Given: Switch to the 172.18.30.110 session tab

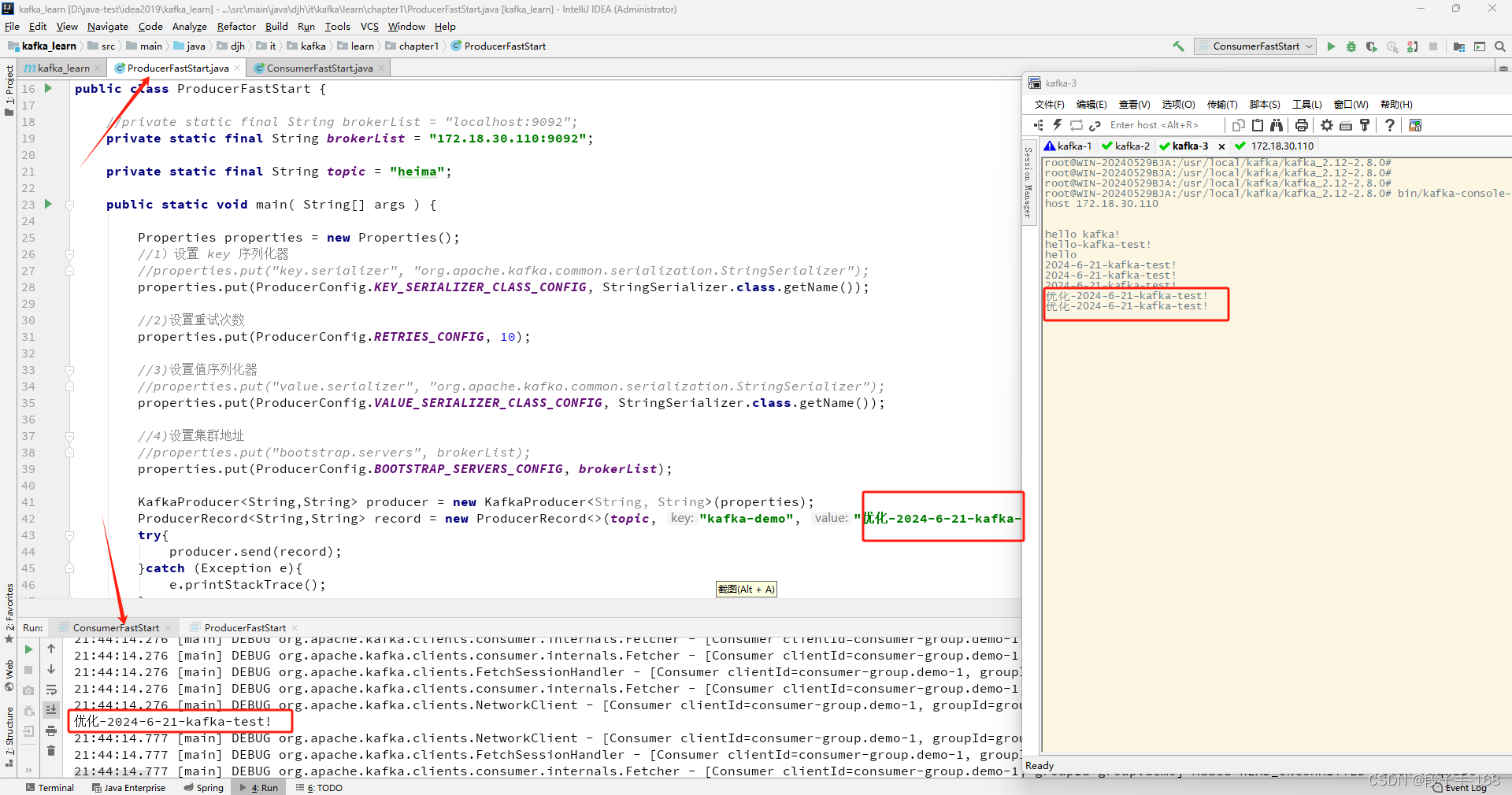Looking at the screenshot, I should tap(1275, 146).
